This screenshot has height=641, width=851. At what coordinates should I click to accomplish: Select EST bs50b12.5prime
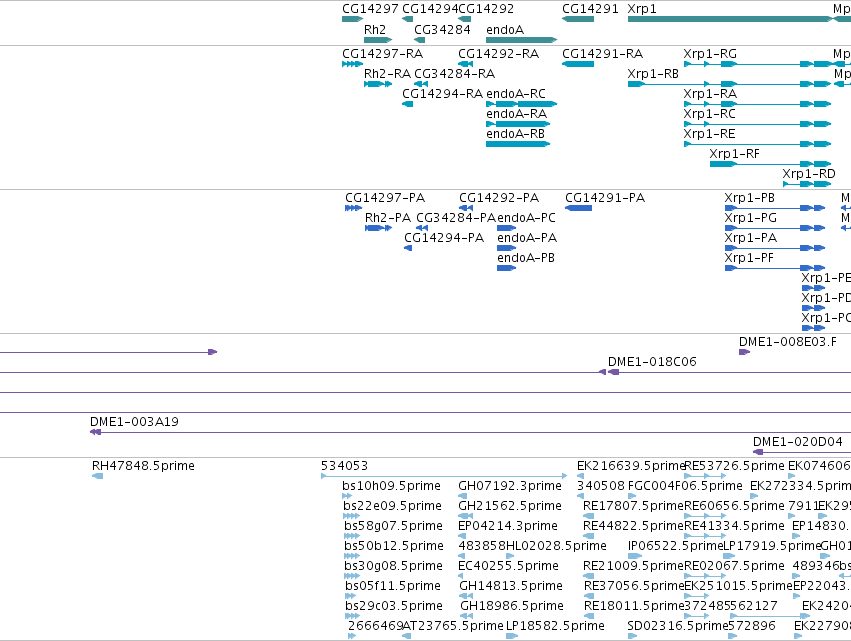click(x=352, y=556)
